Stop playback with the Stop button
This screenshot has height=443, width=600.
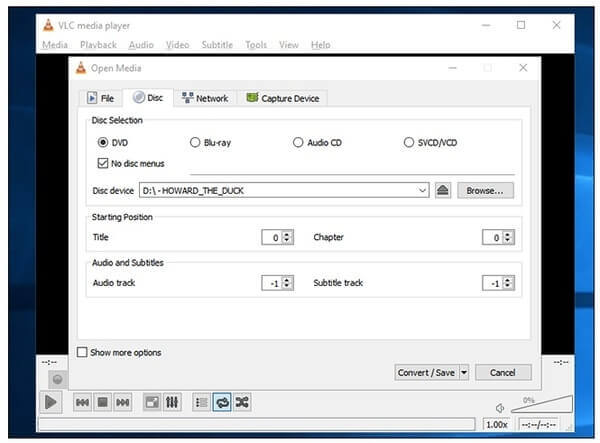click(x=103, y=402)
